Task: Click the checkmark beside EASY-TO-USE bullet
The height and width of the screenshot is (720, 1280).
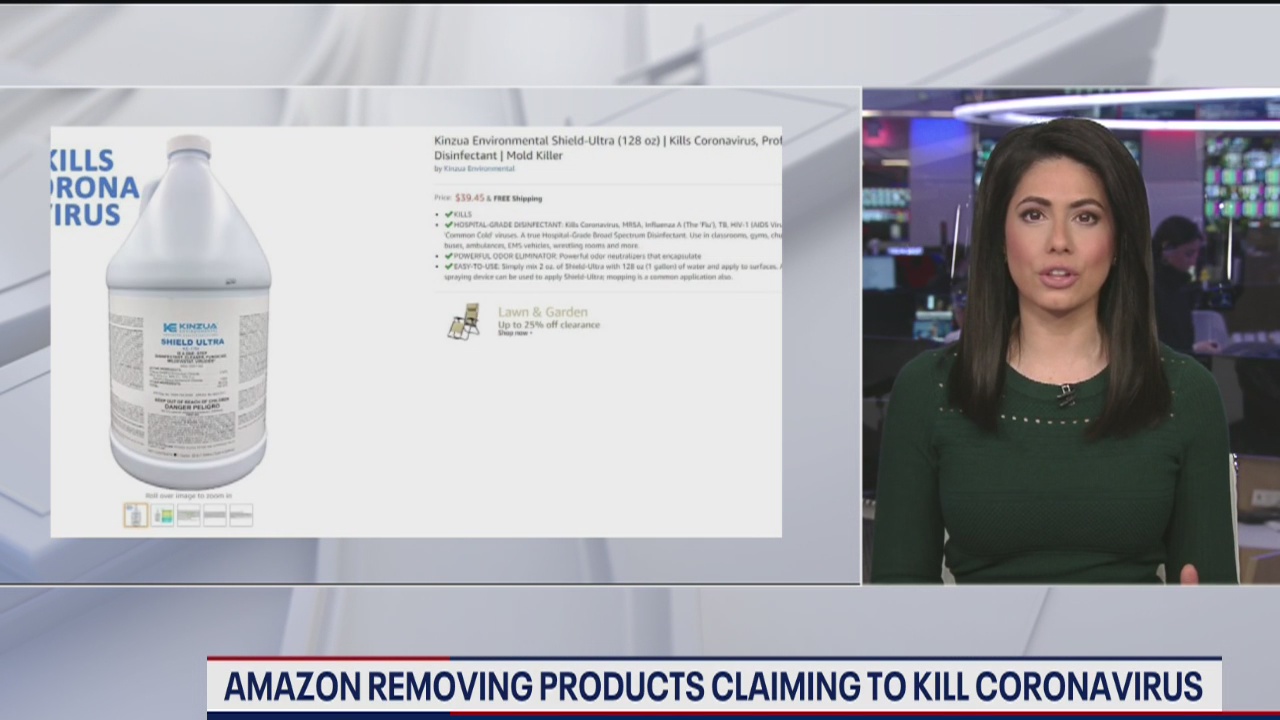Action: [448, 266]
